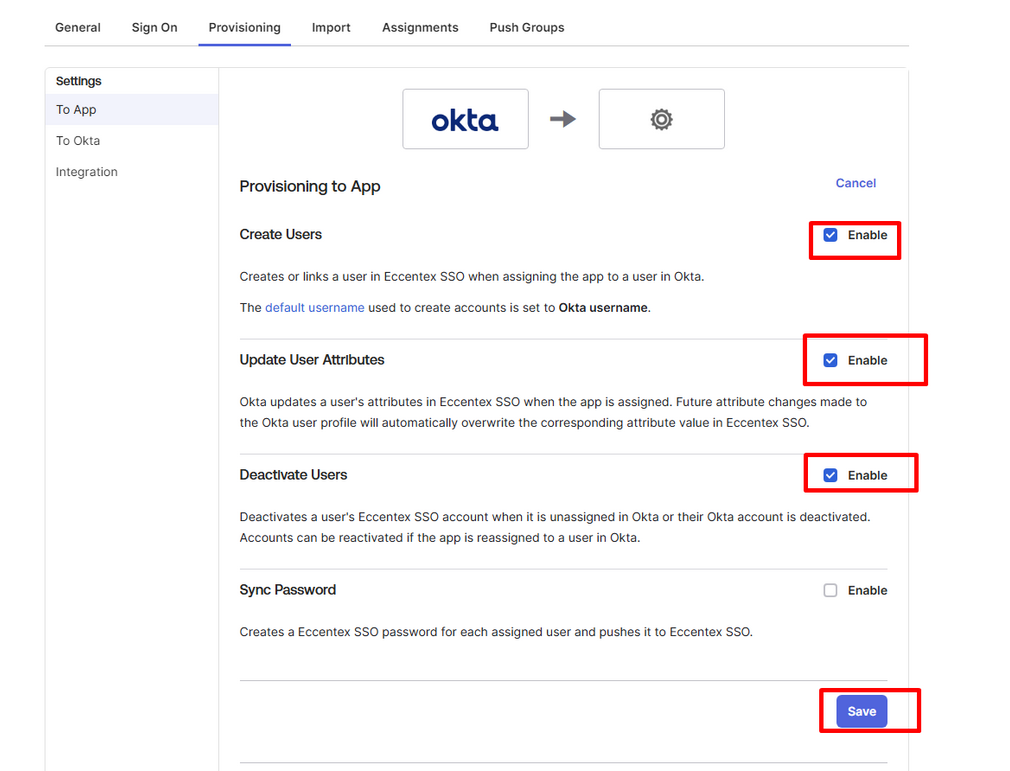The image size is (1010, 771).
Task: Click the Create Users heading
Action: point(281,234)
